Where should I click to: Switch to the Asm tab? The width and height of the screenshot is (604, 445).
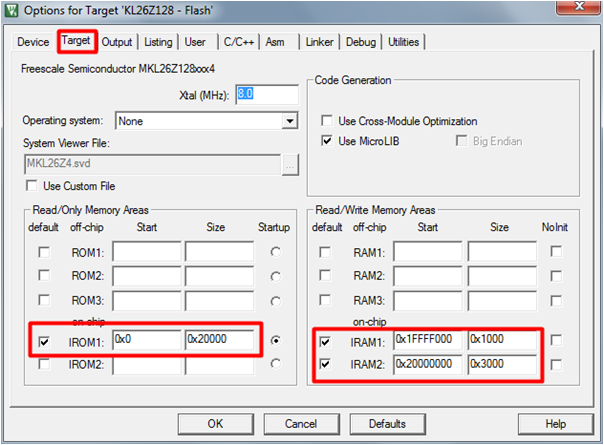point(275,42)
